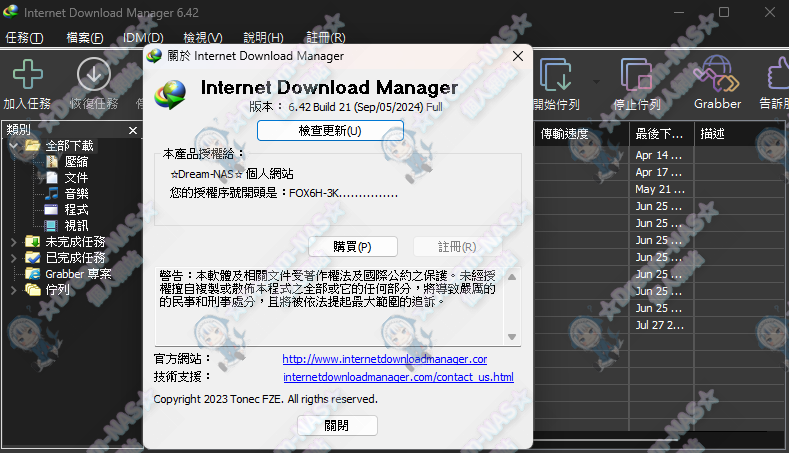Select the 文件 documents icon in tree
Viewport: 789px width, 453px height.
(x=52, y=178)
